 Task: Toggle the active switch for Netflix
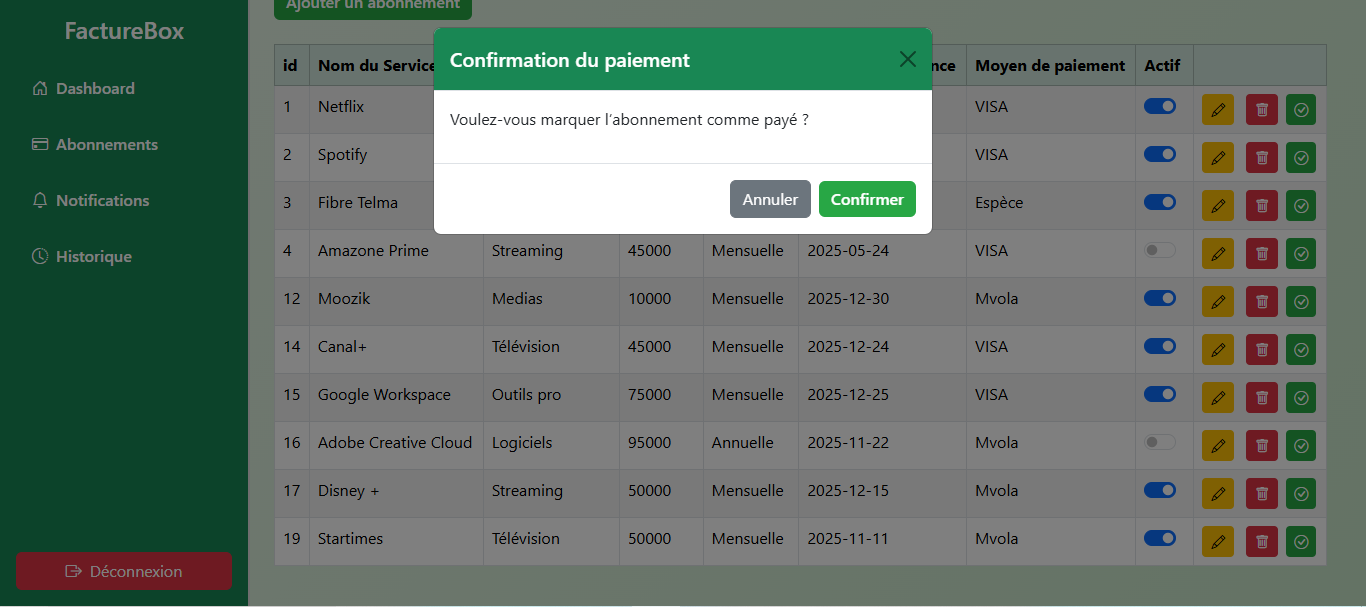[1160, 106]
